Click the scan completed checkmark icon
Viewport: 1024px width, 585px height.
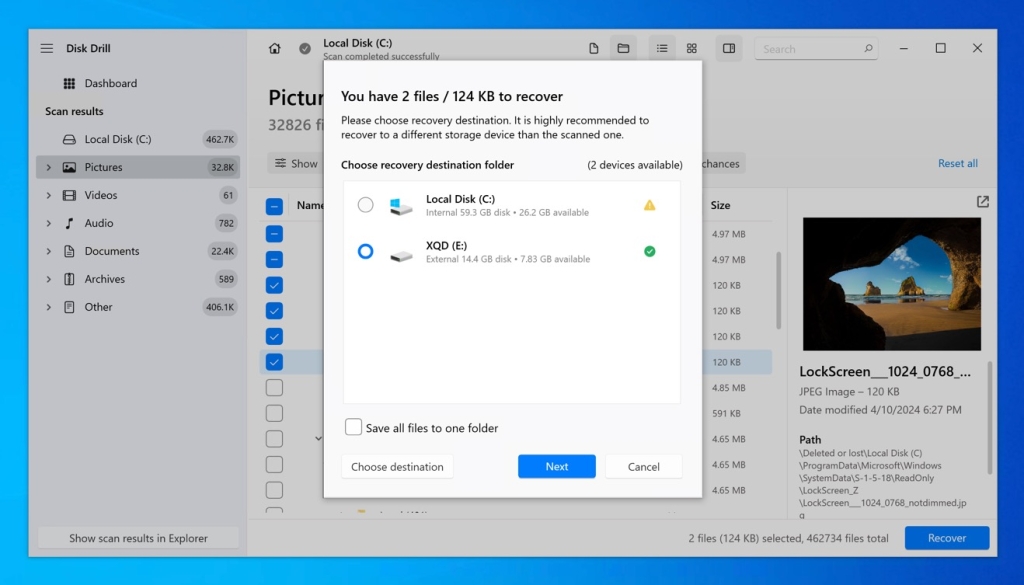click(304, 47)
